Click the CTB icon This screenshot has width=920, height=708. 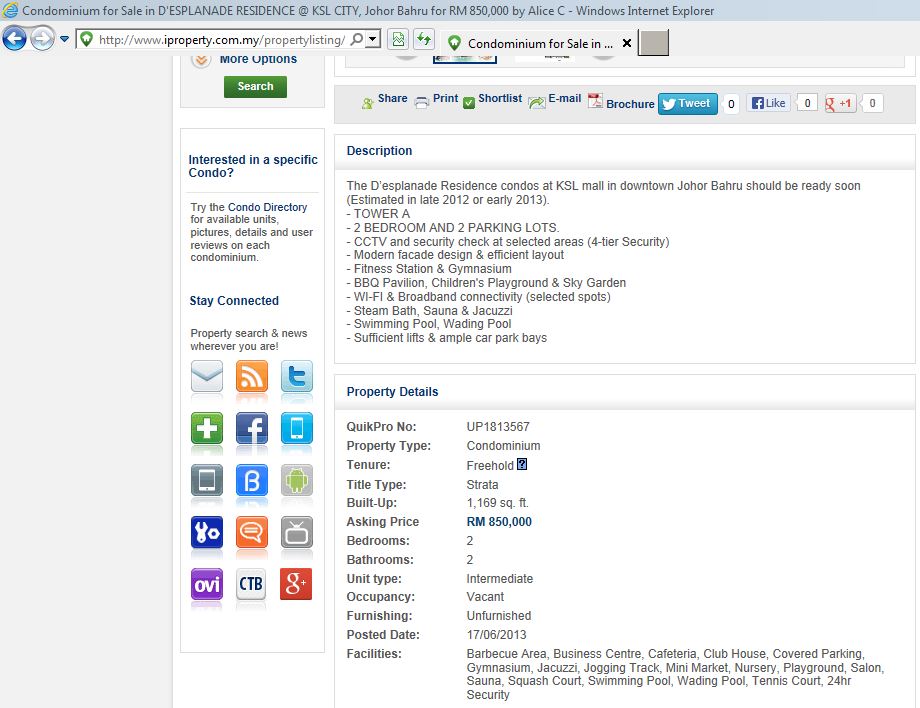[252, 584]
